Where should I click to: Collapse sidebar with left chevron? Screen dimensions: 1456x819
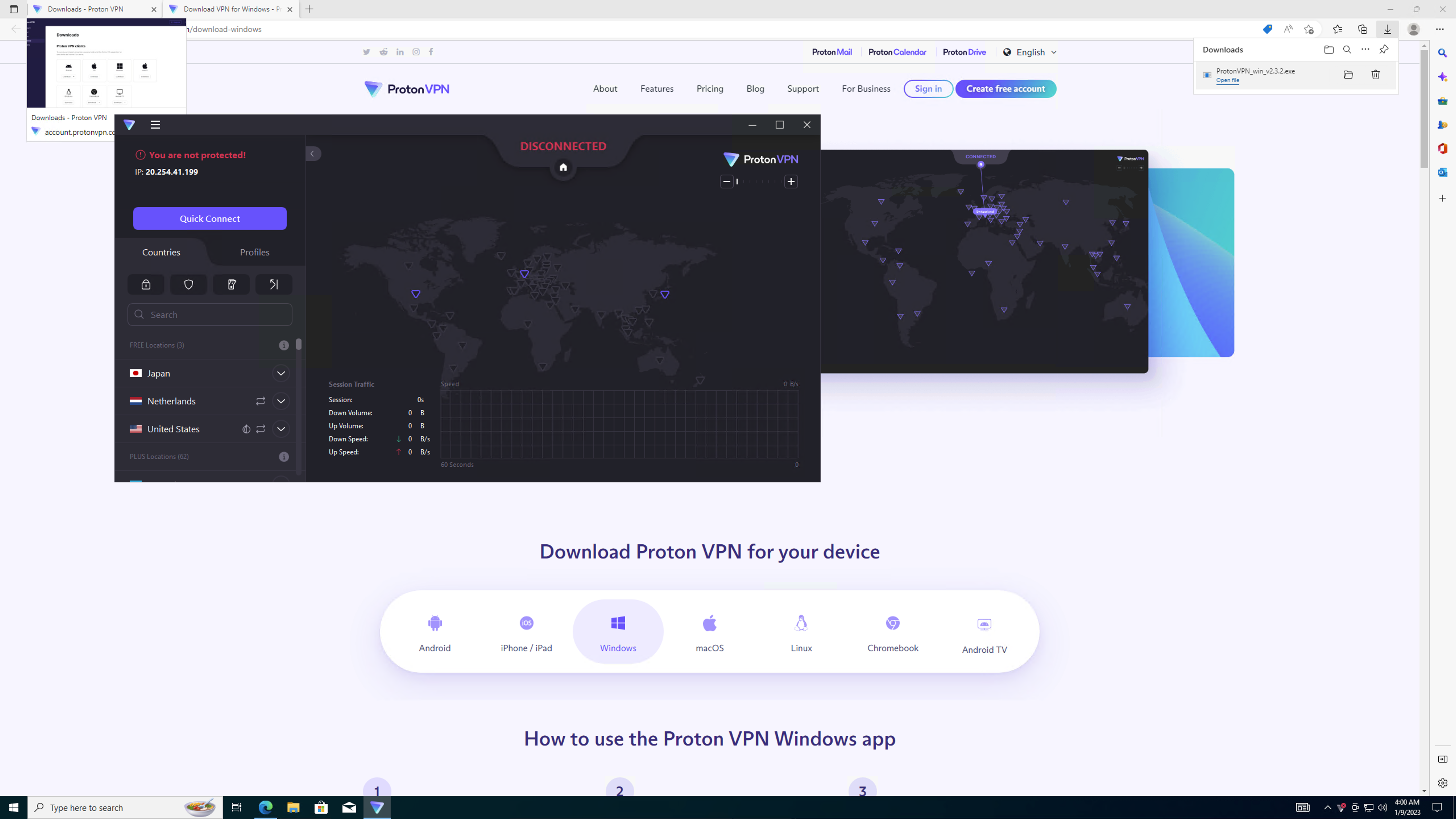click(313, 154)
